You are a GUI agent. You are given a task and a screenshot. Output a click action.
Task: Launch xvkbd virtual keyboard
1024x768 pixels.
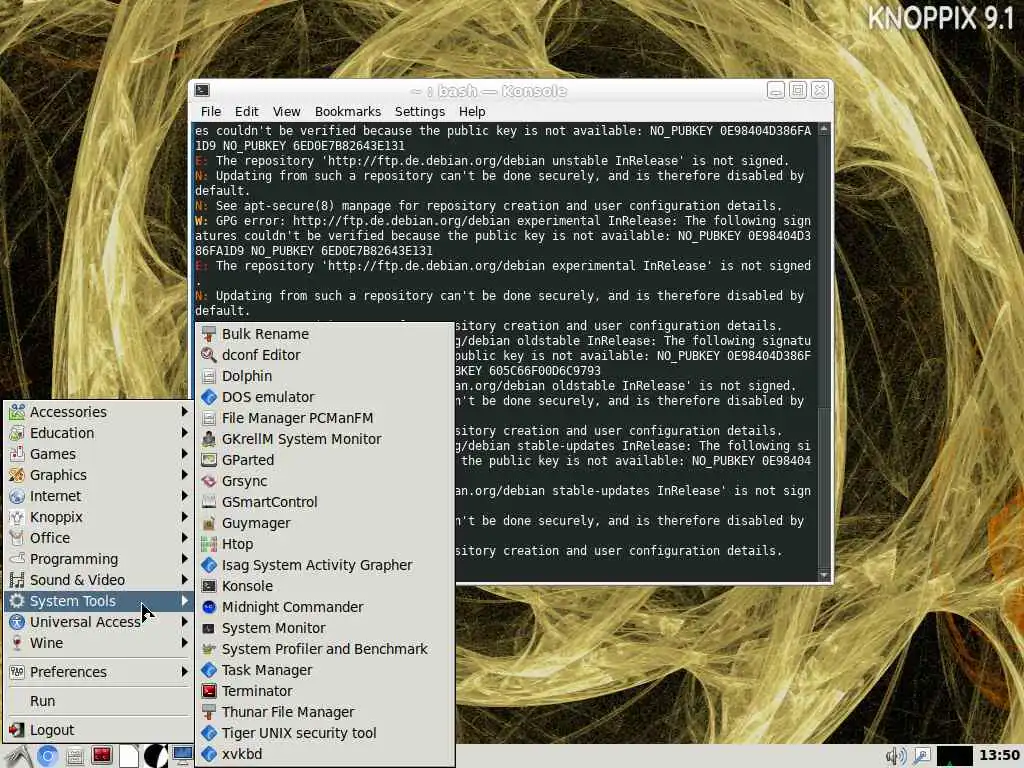pos(325,754)
